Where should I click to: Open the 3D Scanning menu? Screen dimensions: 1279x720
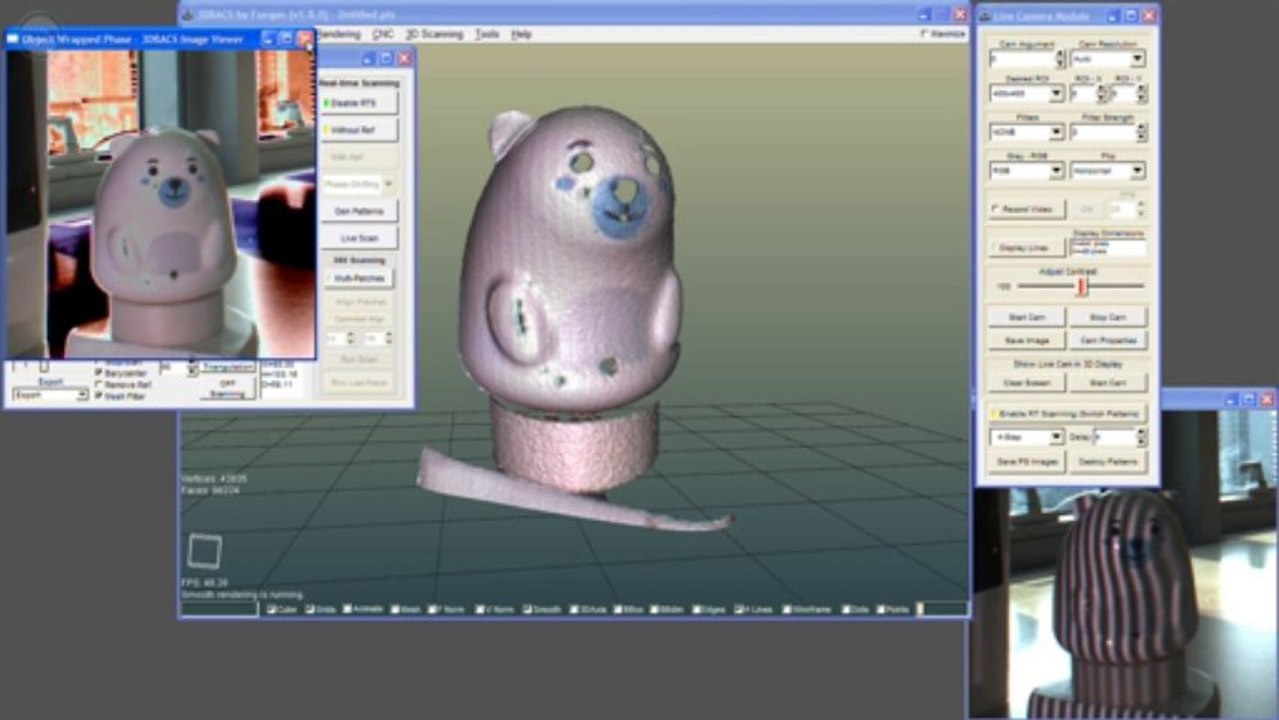[435, 34]
